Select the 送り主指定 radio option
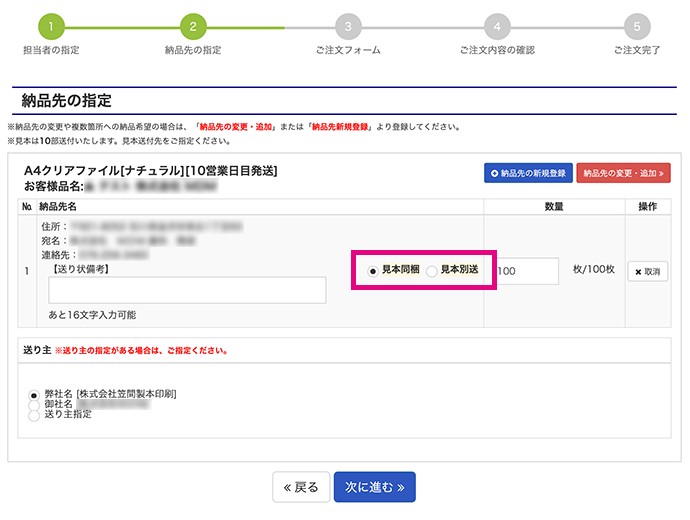 (x=34, y=414)
